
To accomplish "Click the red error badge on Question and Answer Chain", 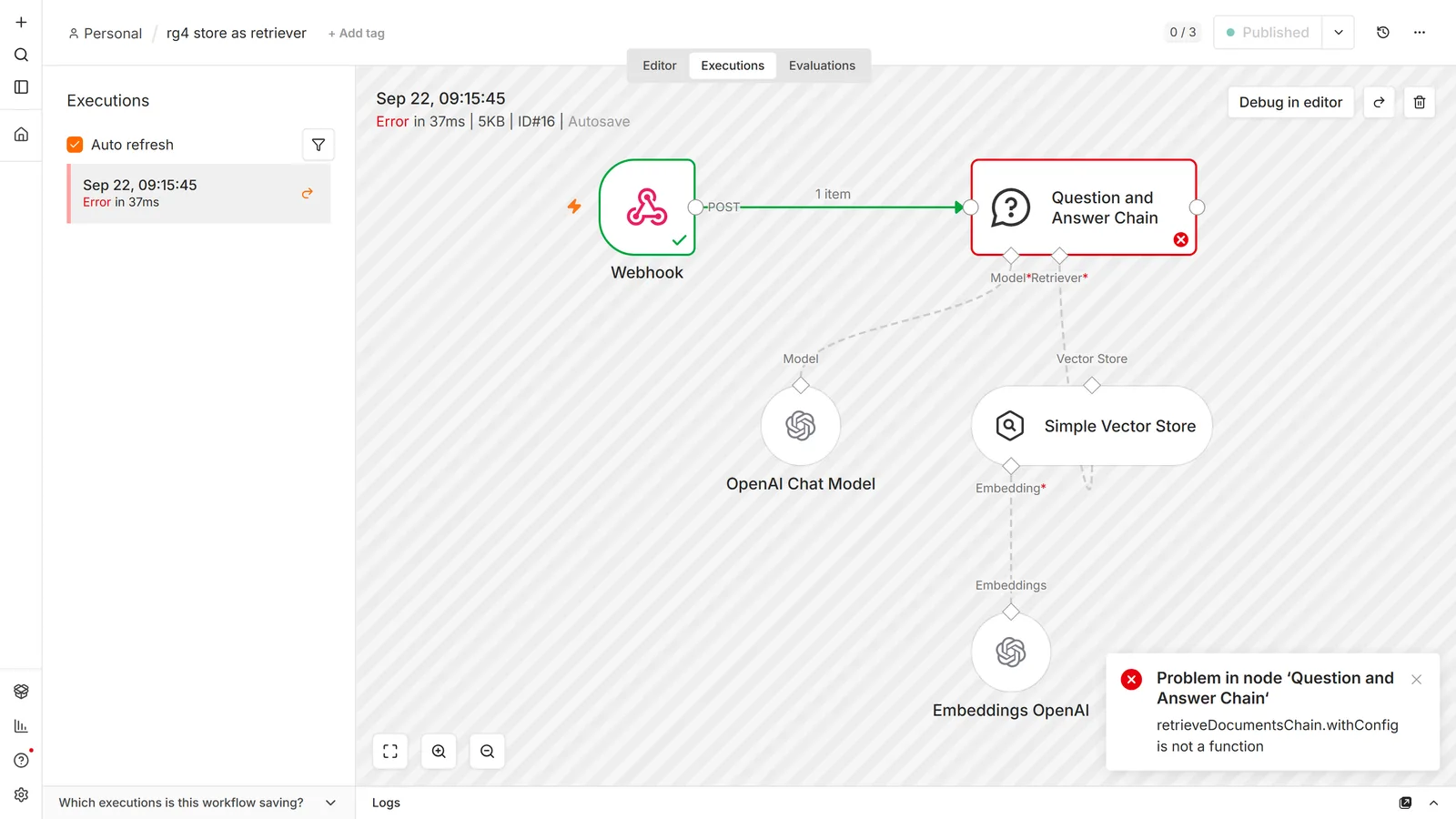I will pos(1180,239).
